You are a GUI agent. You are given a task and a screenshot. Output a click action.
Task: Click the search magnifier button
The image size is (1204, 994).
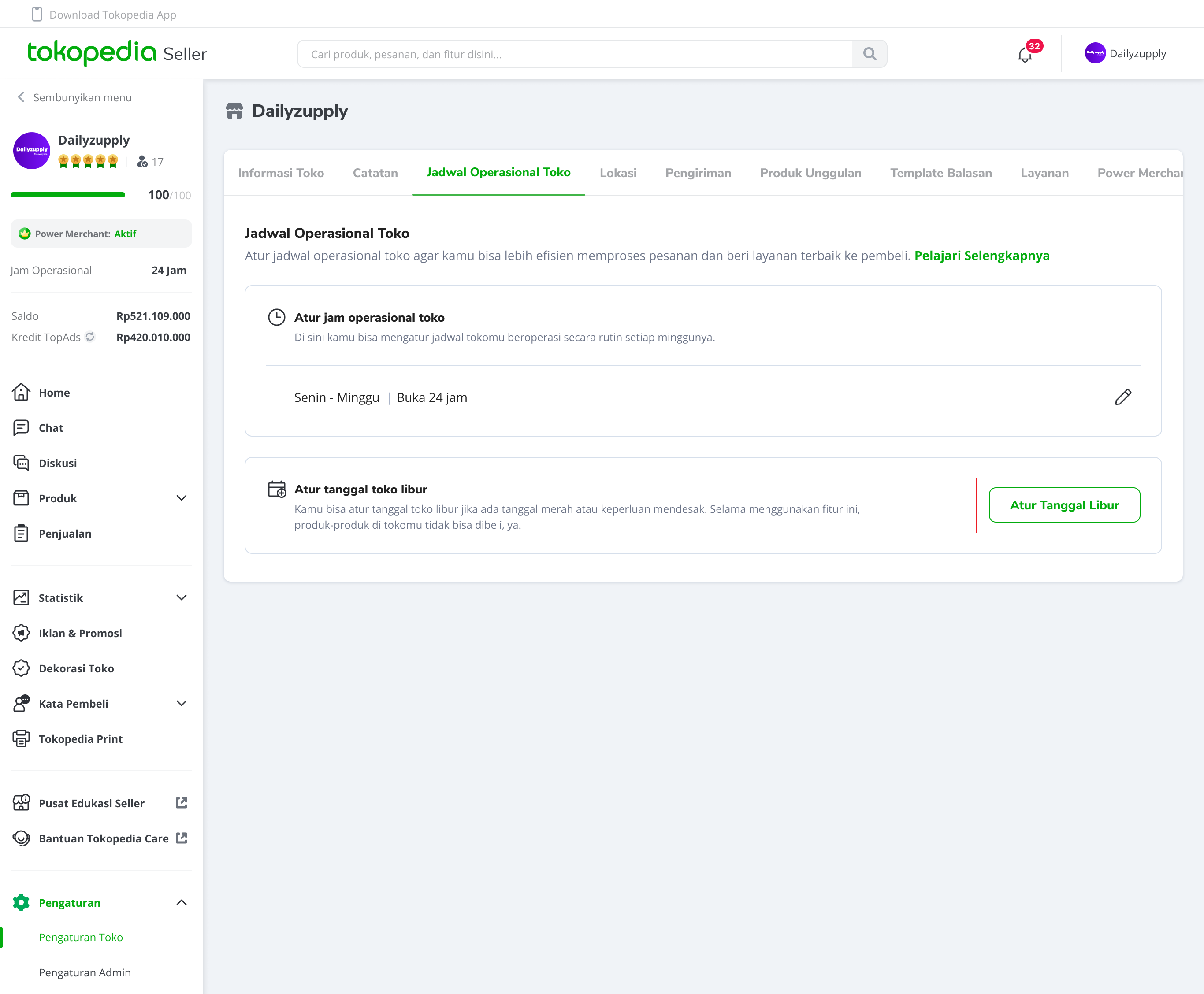[870, 54]
